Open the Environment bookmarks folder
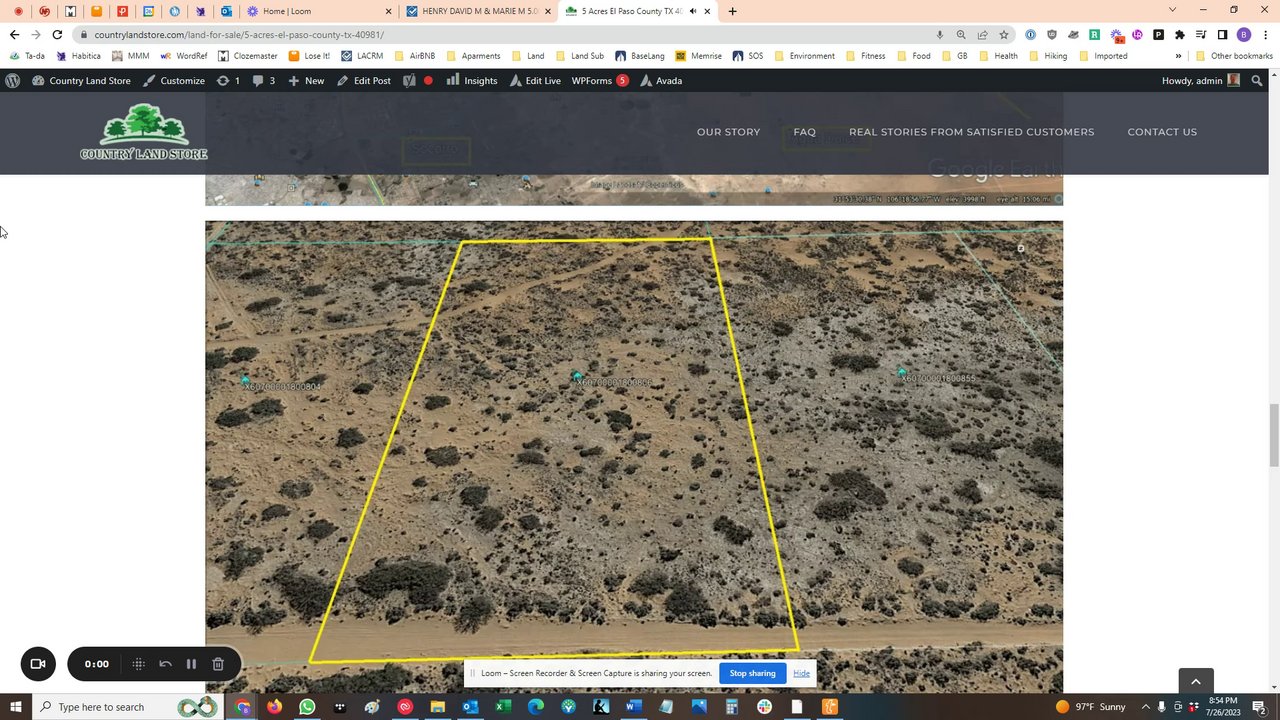This screenshot has width=1280, height=720. (x=804, y=56)
